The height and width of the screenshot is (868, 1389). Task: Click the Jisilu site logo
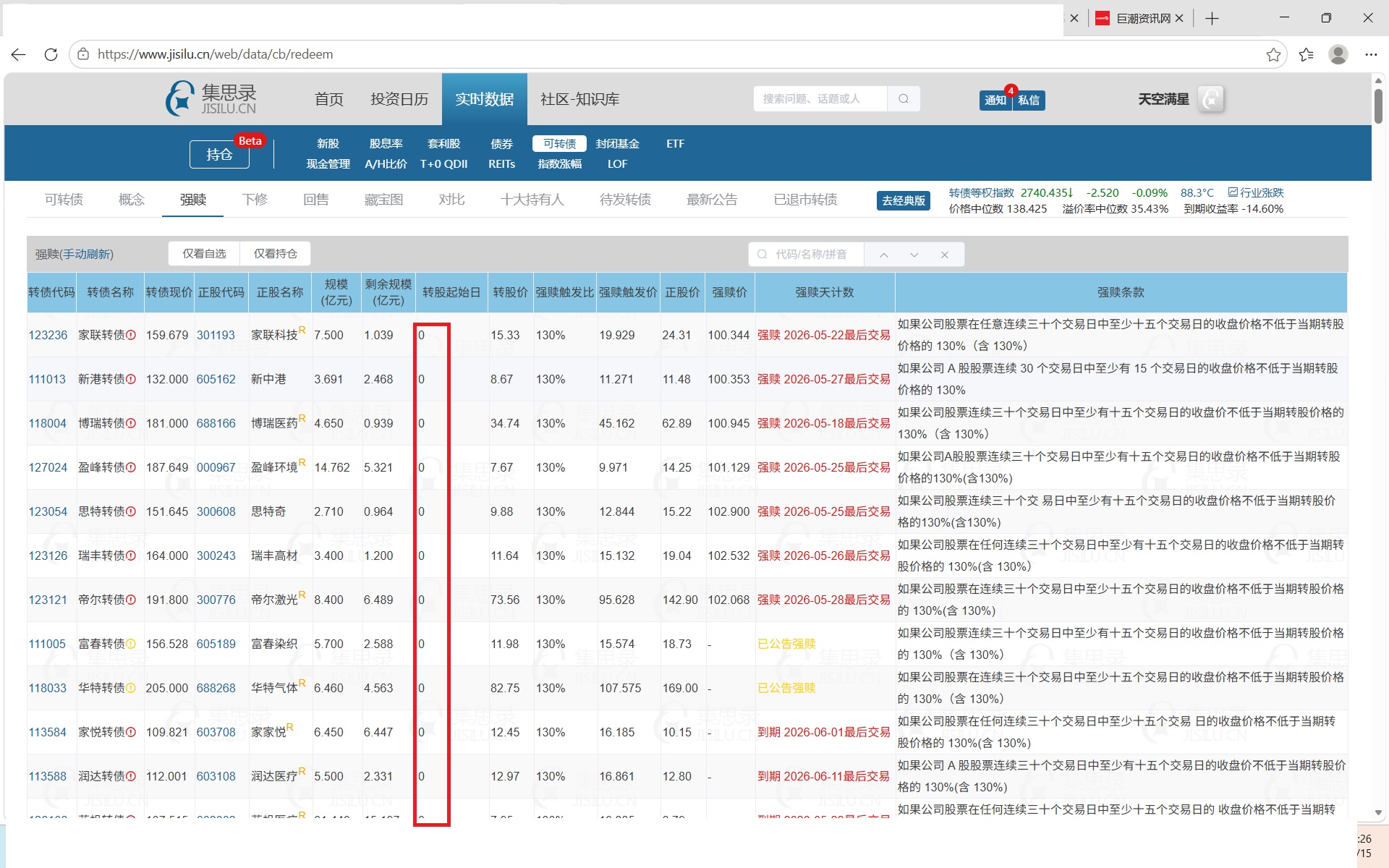click(x=211, y=99)
